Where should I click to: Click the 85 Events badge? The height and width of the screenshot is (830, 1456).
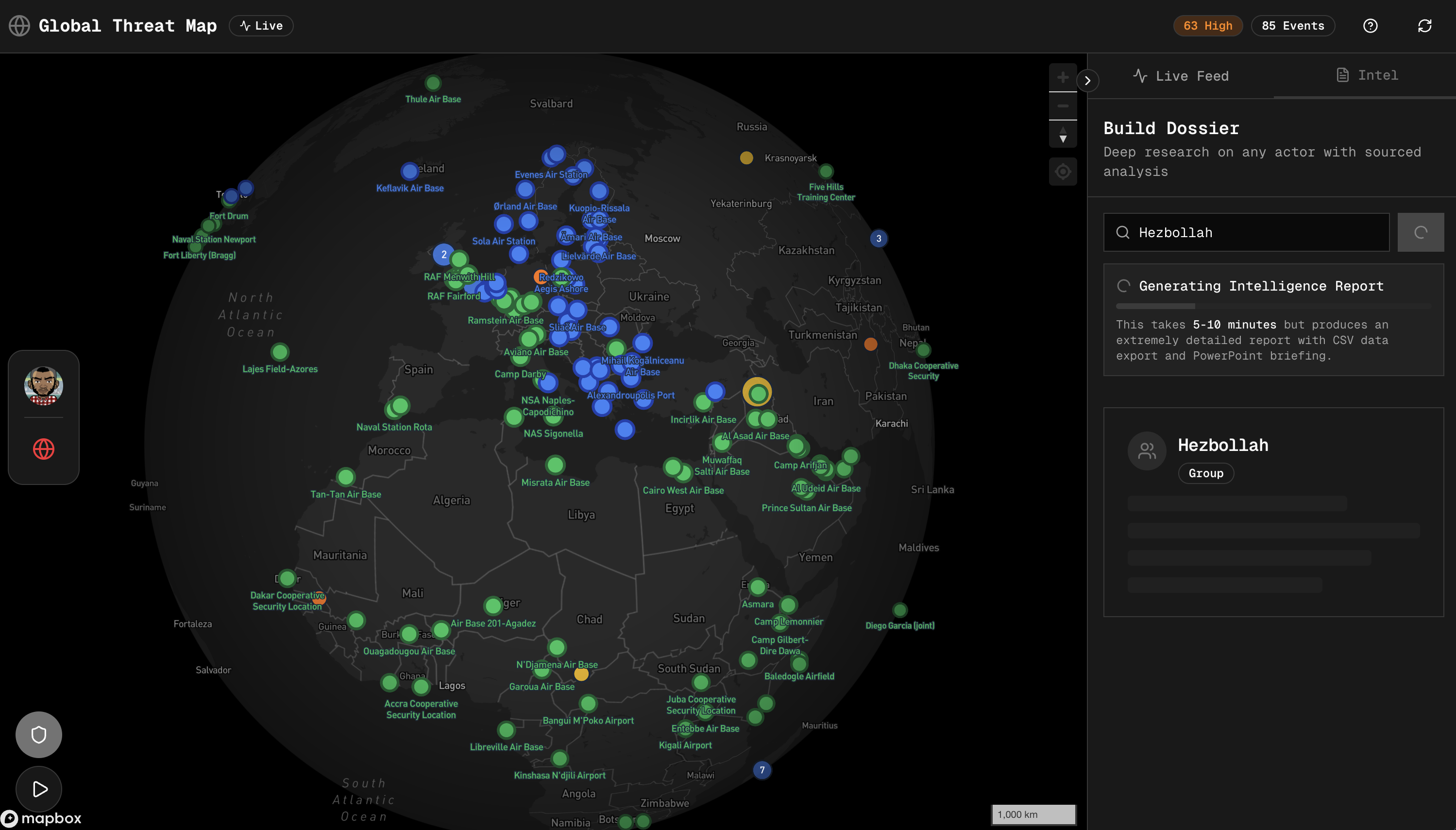click(x=1292, y=26)
